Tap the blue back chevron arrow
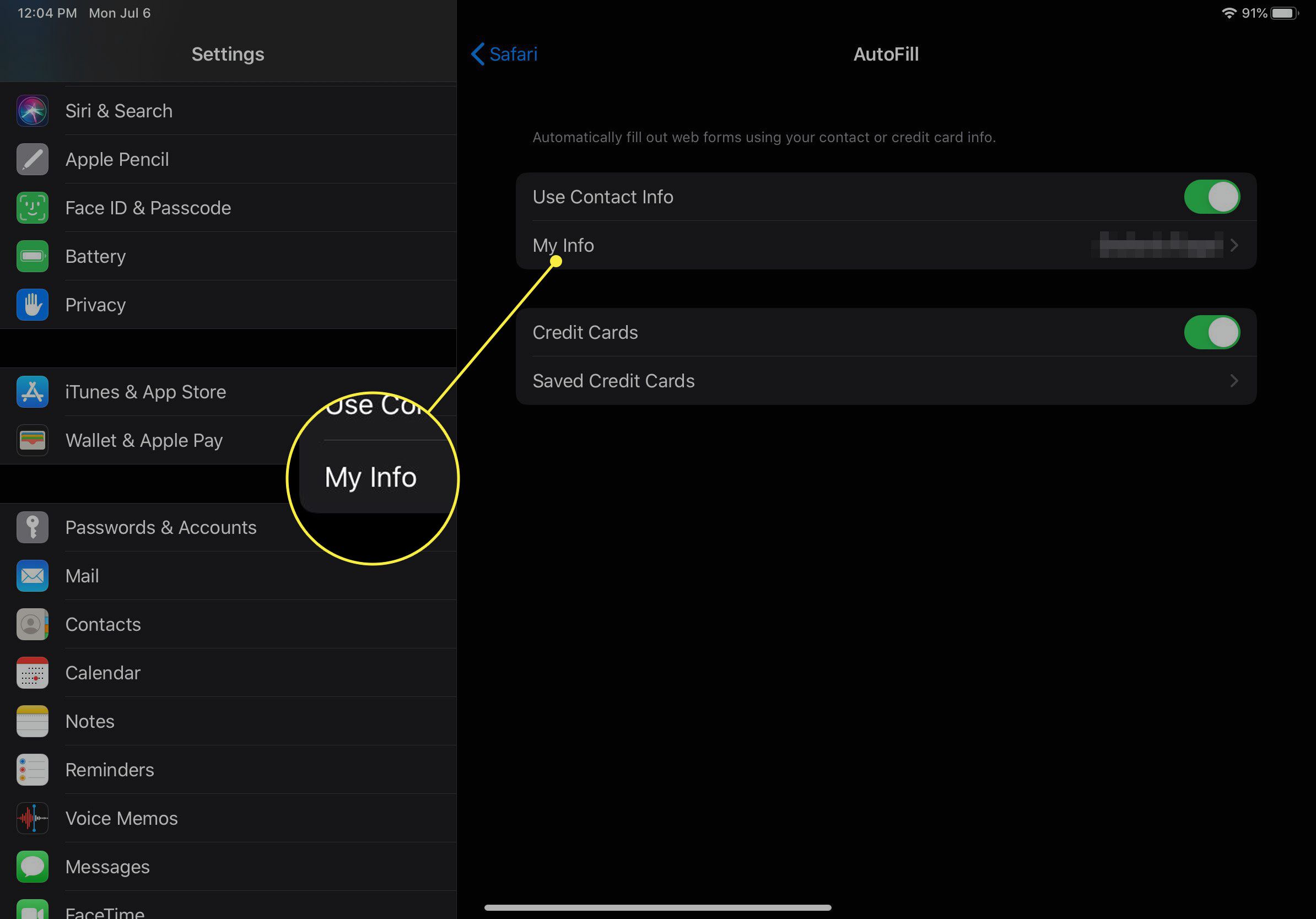This screenshot has height=919, width=1316. (477, 54)
